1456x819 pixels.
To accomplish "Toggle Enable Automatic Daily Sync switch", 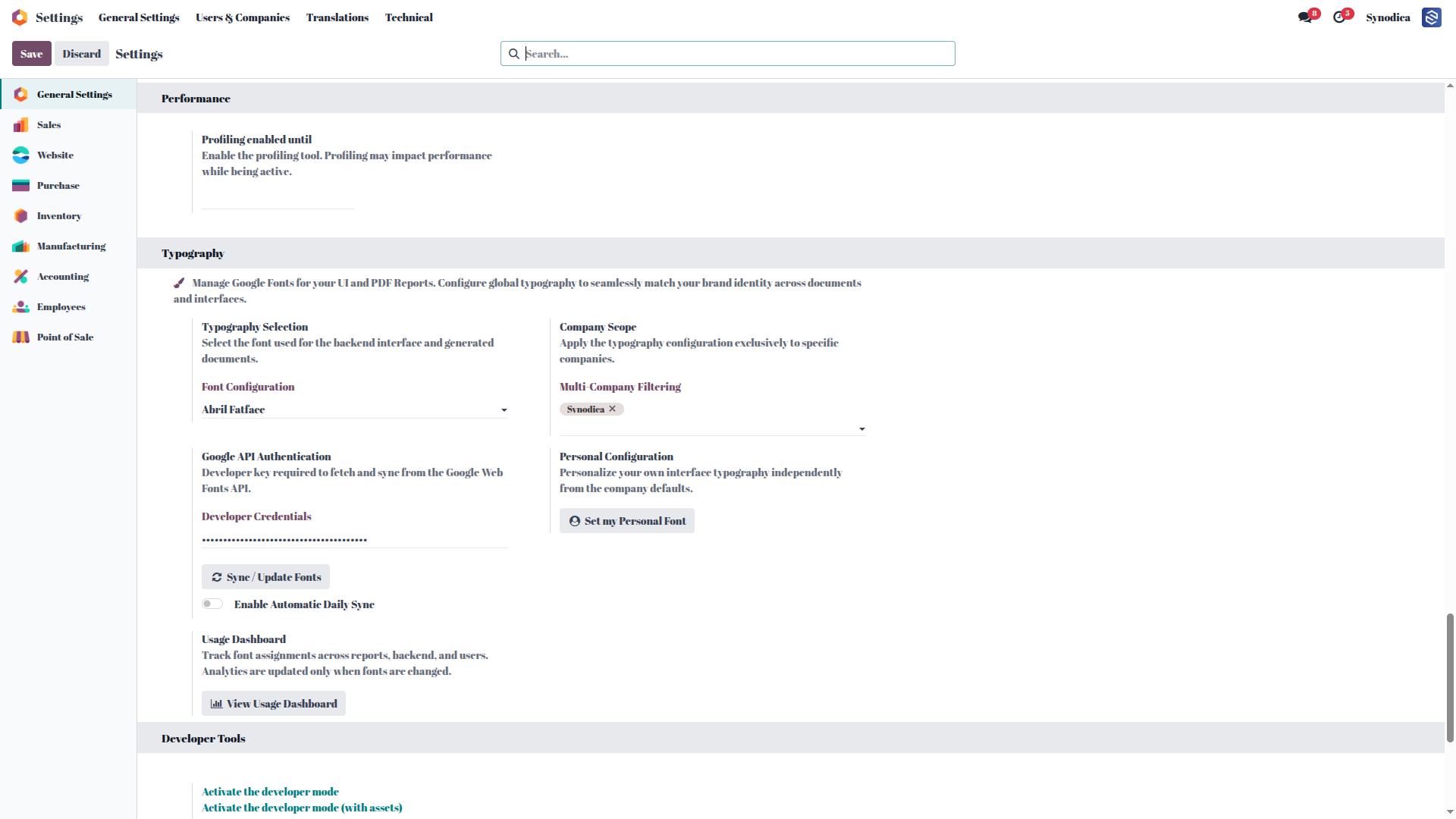I will 212,604.
